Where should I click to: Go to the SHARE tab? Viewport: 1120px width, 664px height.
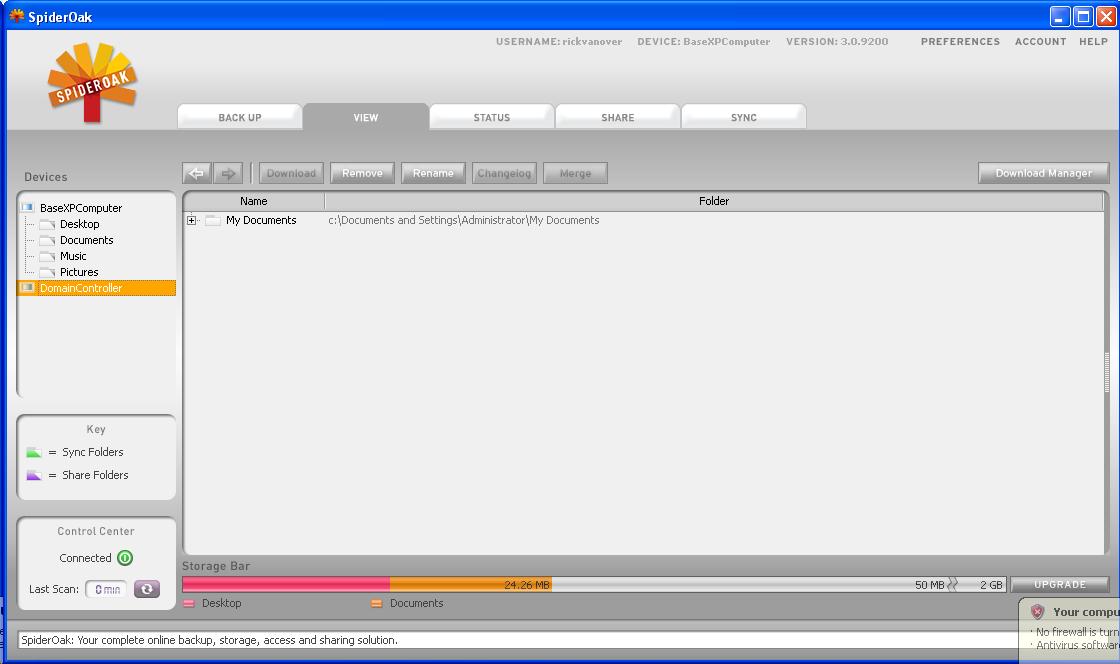point(618,117)
